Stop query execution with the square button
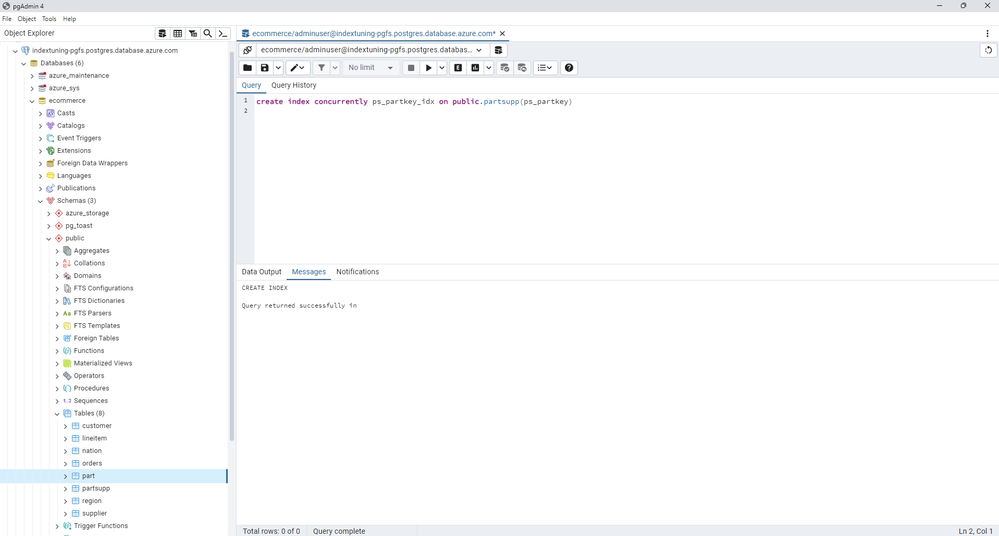 [411, 68]
